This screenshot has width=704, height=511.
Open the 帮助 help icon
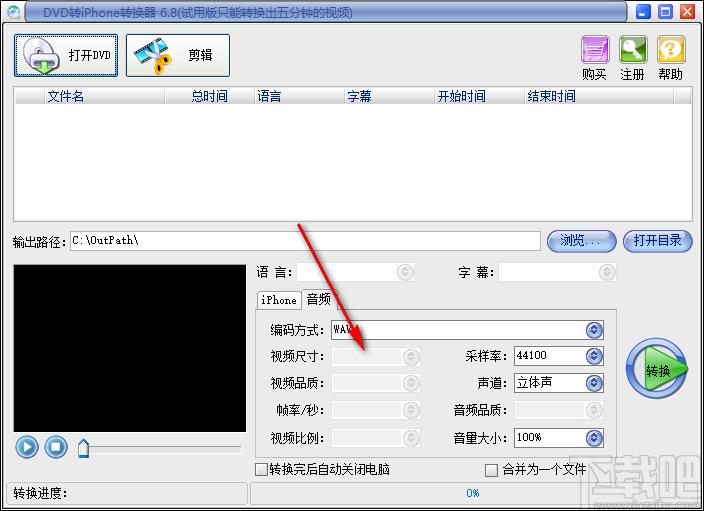[671, 49]
